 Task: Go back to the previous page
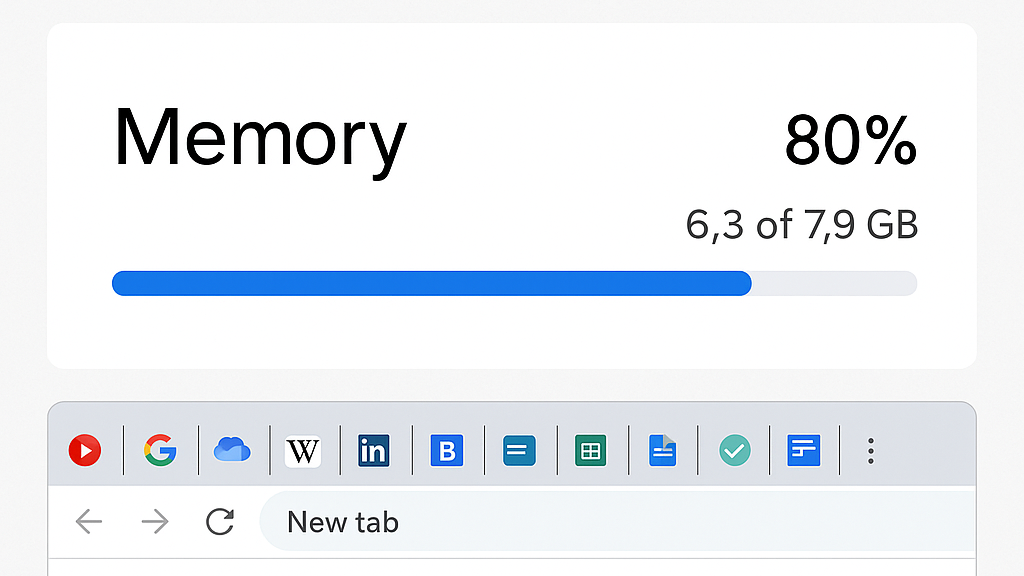(x=88, y=521)
